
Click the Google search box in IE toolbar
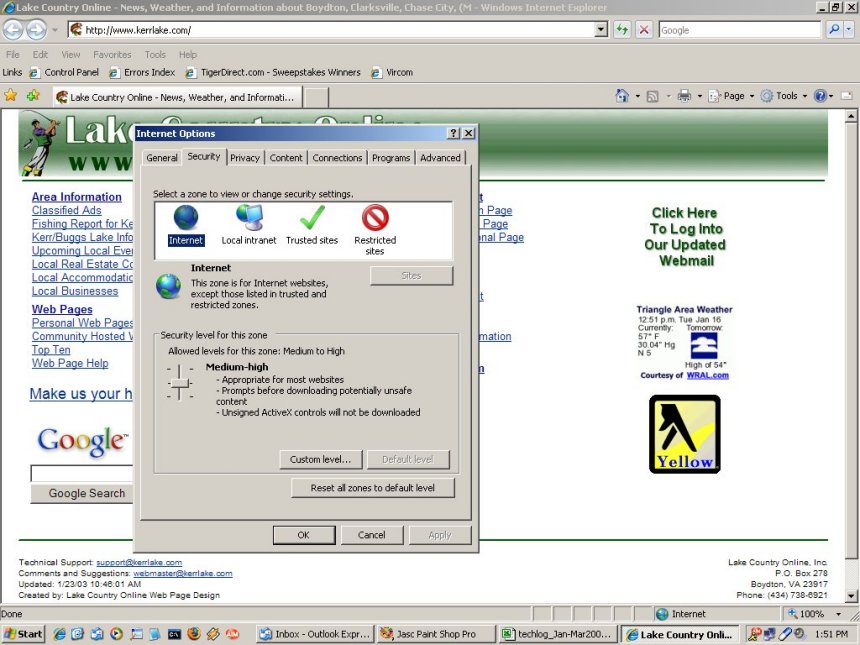(739, 30)
